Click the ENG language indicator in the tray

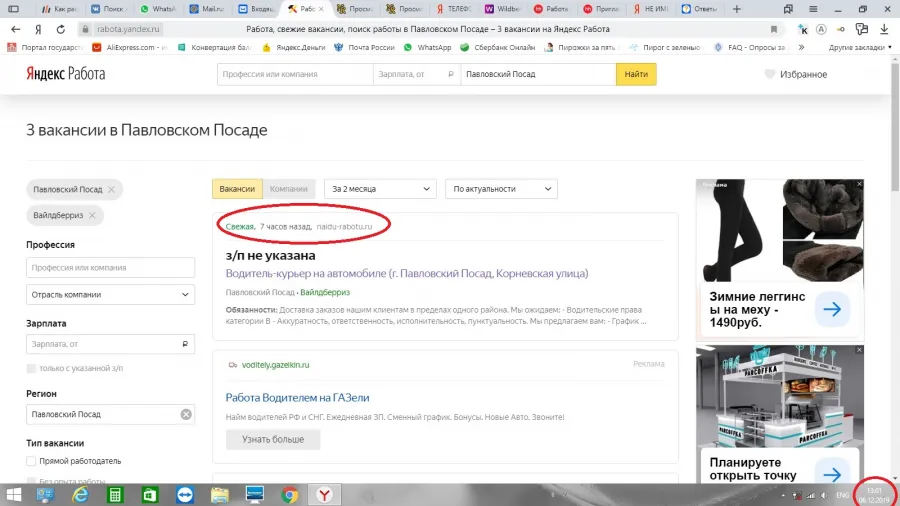pos(843,495)
